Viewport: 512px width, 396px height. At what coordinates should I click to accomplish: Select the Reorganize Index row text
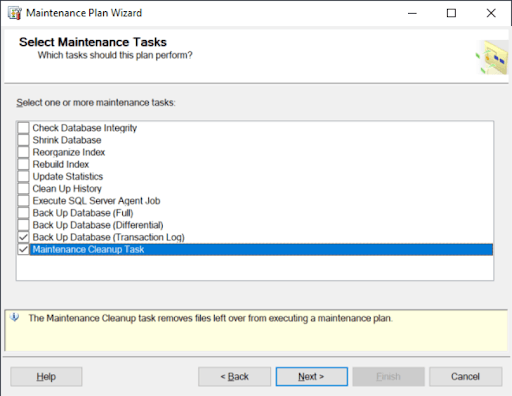point(69,152)
